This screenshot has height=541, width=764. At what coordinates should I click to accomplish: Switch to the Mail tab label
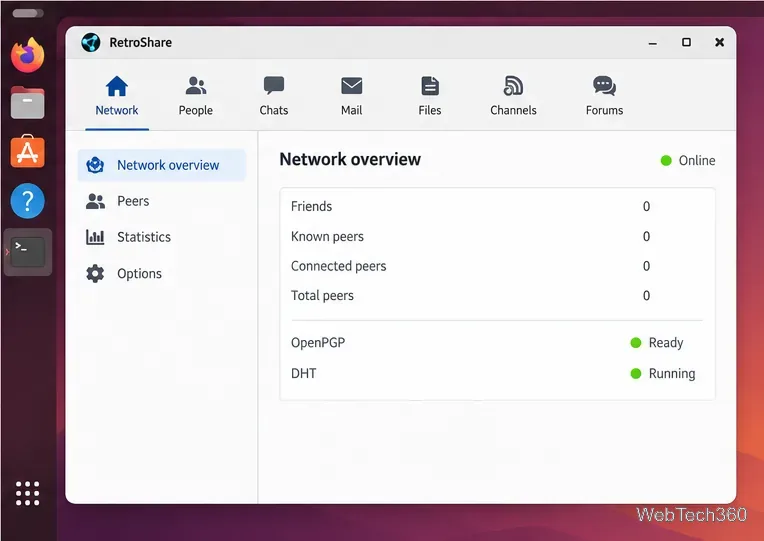351,111
